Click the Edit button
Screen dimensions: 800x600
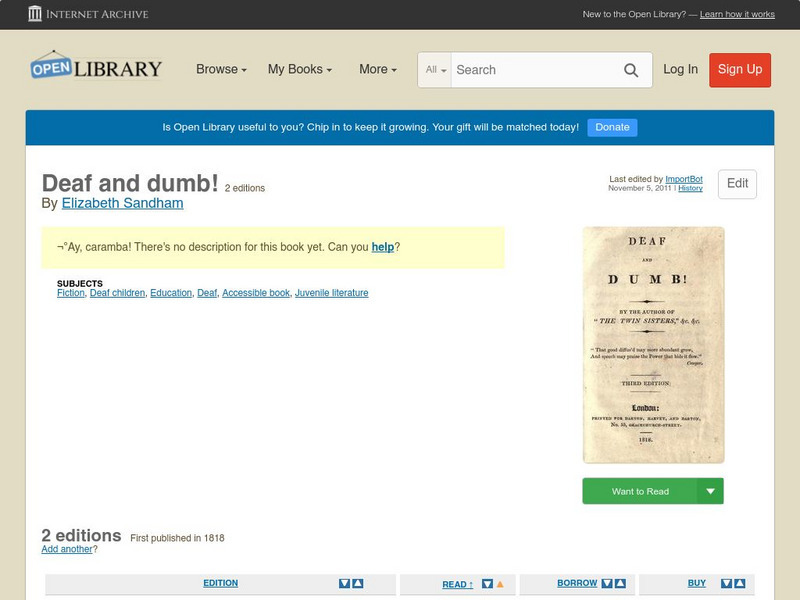(x=737, y=184)
